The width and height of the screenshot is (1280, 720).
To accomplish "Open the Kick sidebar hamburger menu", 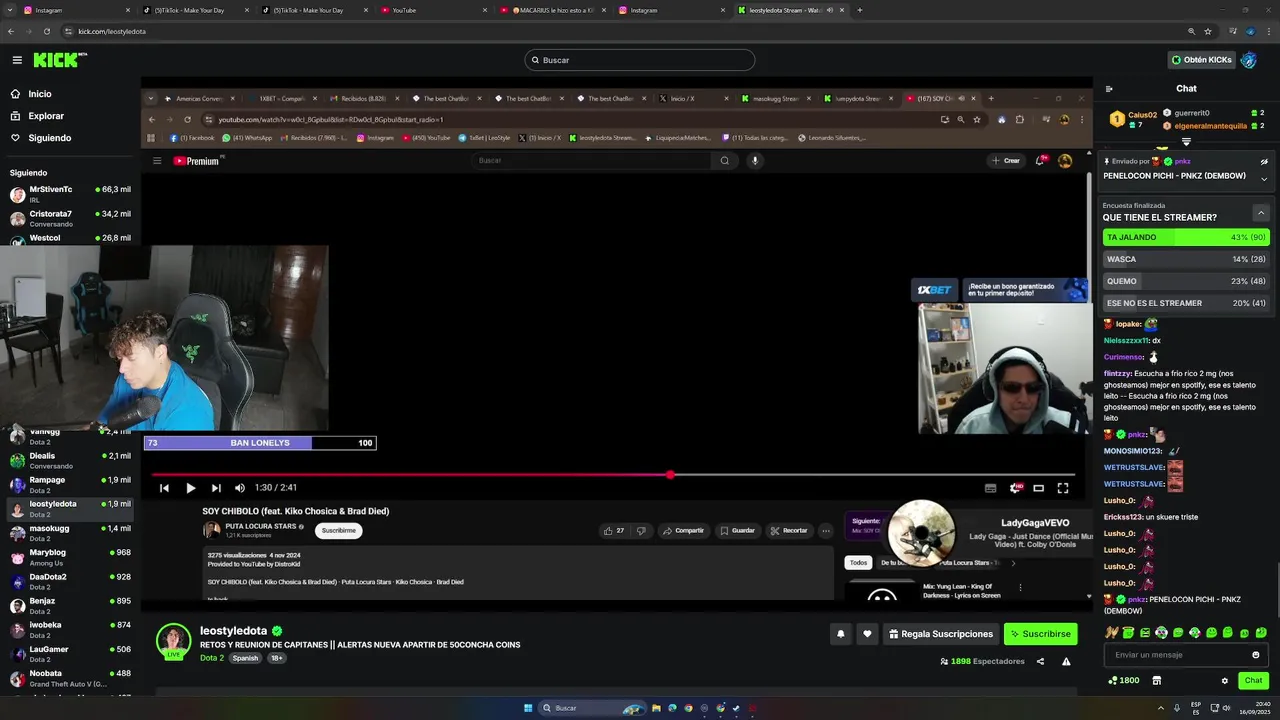I will [x=17, y=60].
